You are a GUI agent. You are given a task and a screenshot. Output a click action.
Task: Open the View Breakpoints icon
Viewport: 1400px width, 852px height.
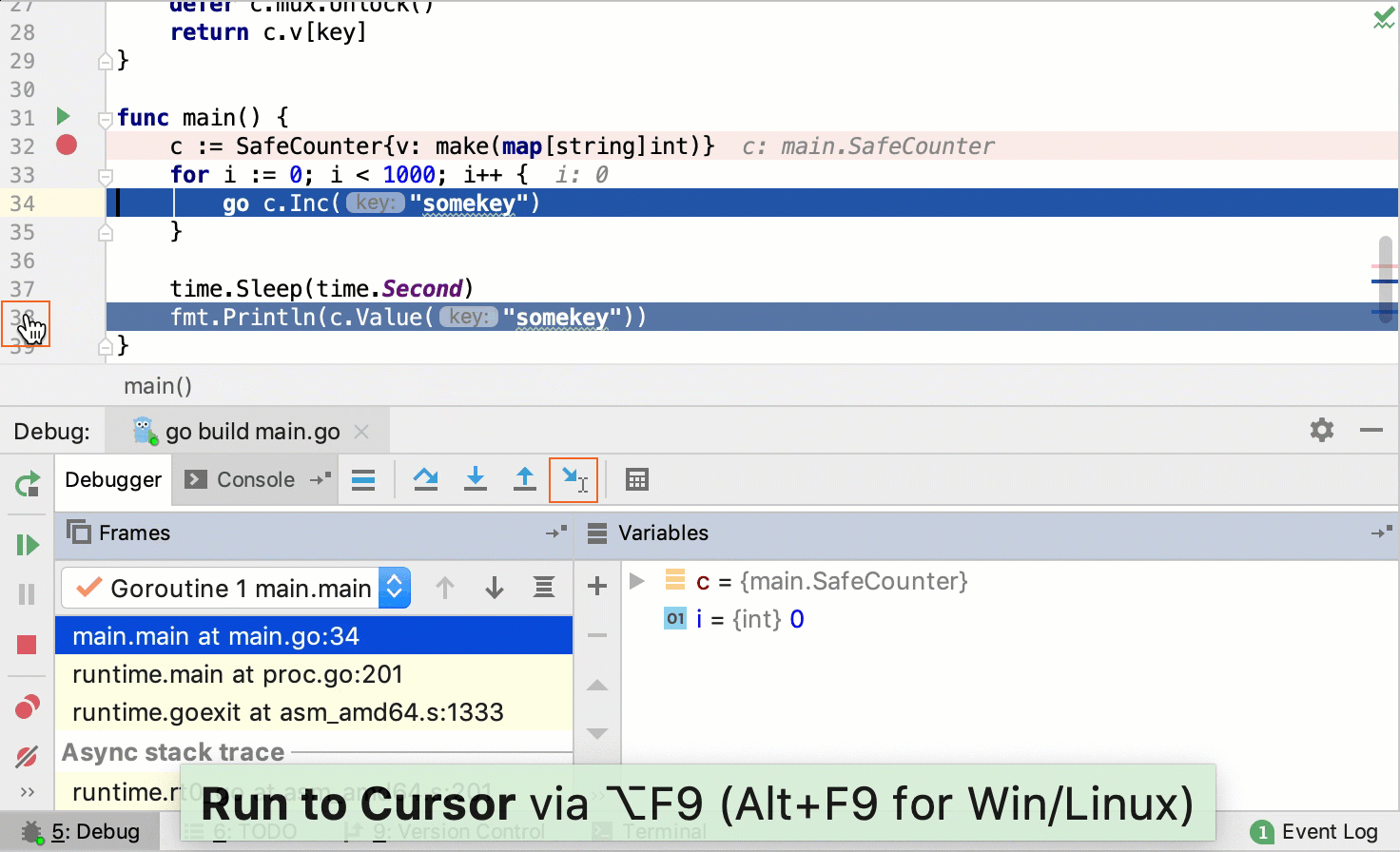pos(27,707)
